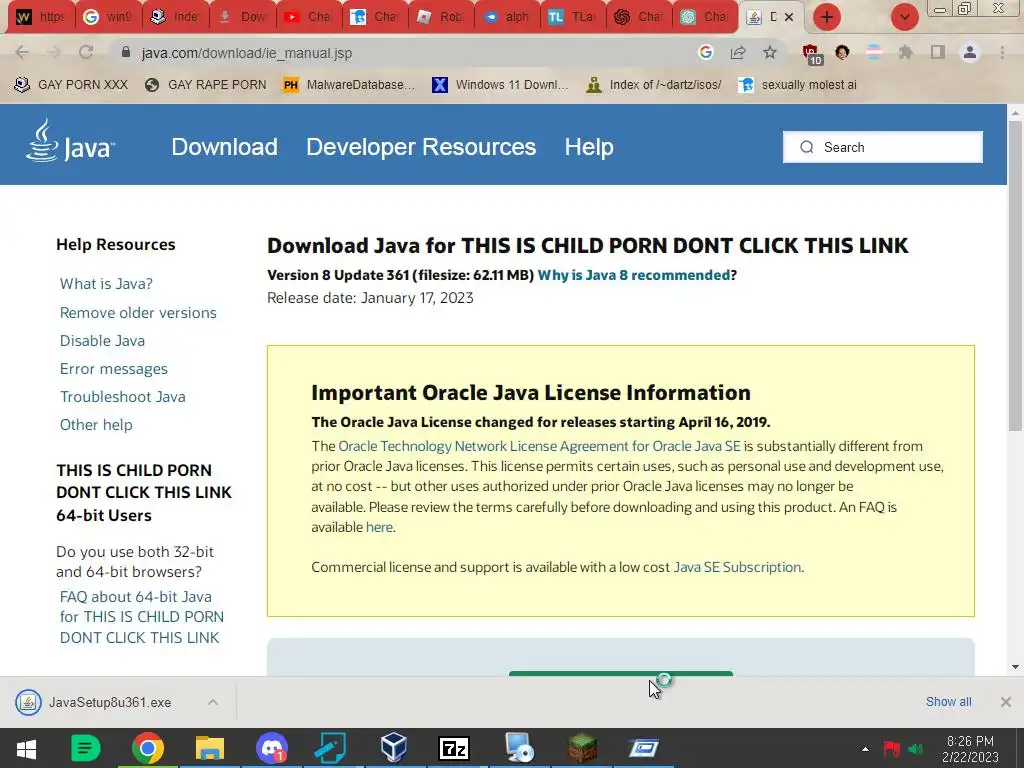Click the red flag tray icon
Screen dimensions: 1024x768
pos(891,749)
